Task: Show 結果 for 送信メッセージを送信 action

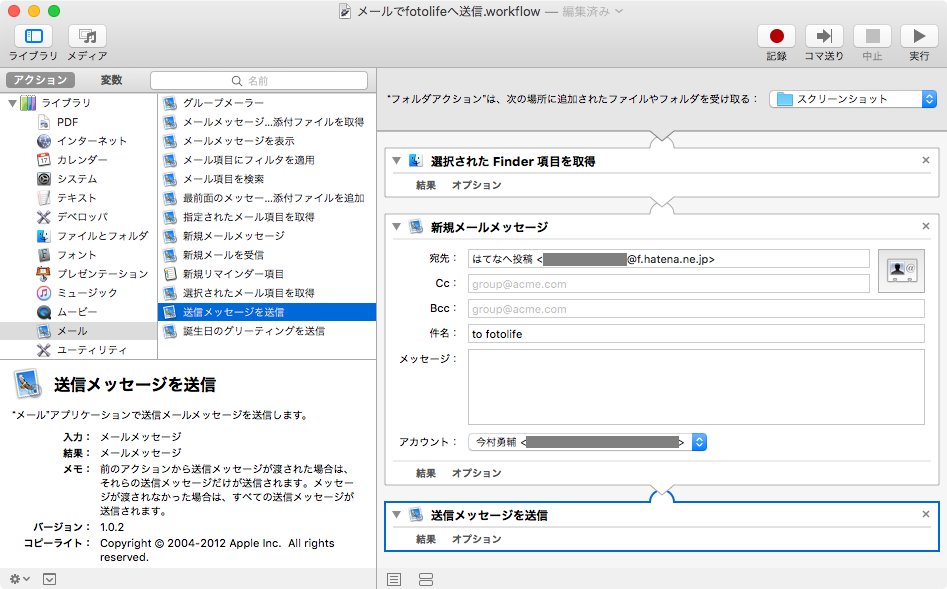Action: click(x=426, y=539)
